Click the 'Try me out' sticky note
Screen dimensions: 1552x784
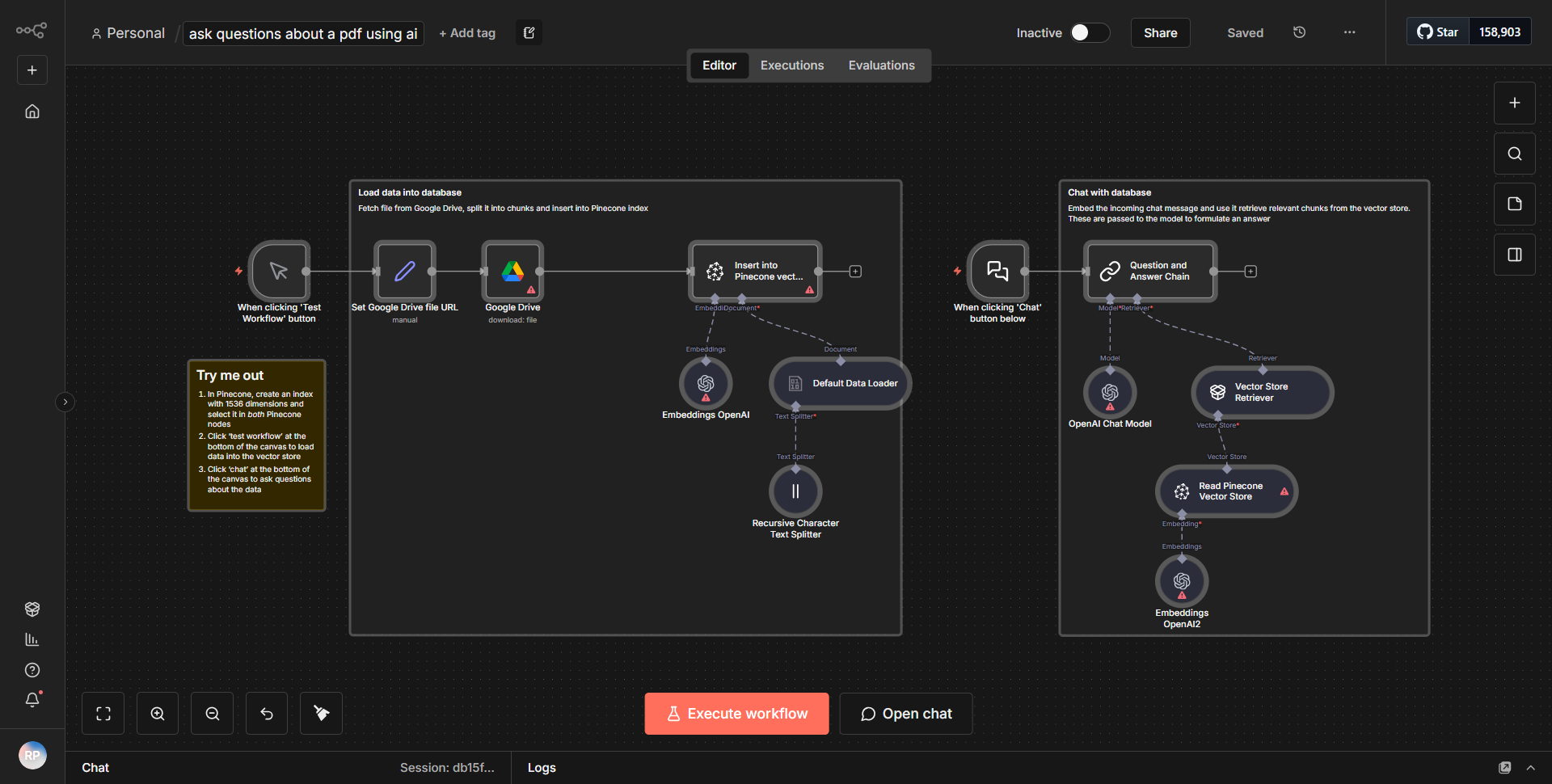coord(256,435)
